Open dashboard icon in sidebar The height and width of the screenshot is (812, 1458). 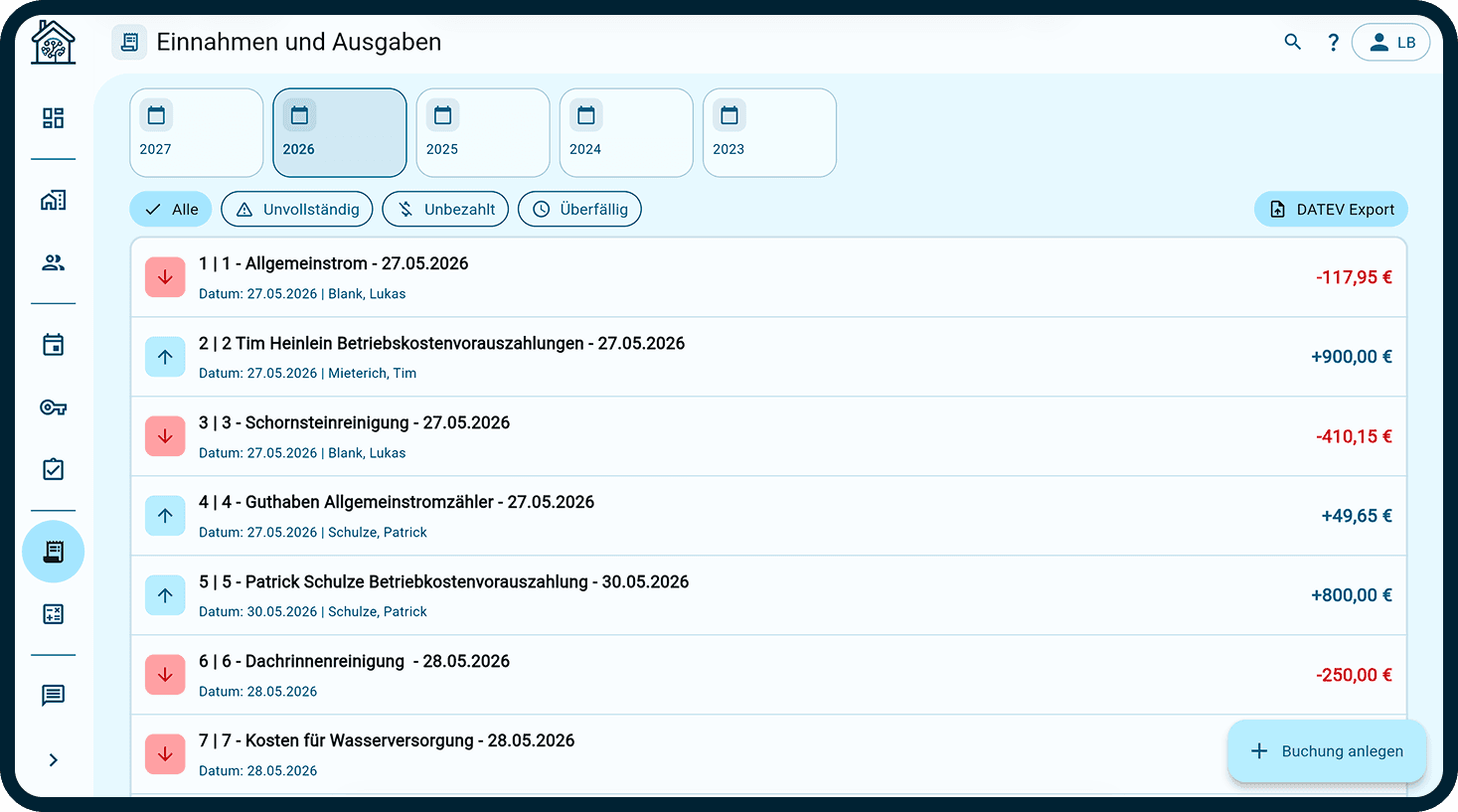(x=53, y=118)
